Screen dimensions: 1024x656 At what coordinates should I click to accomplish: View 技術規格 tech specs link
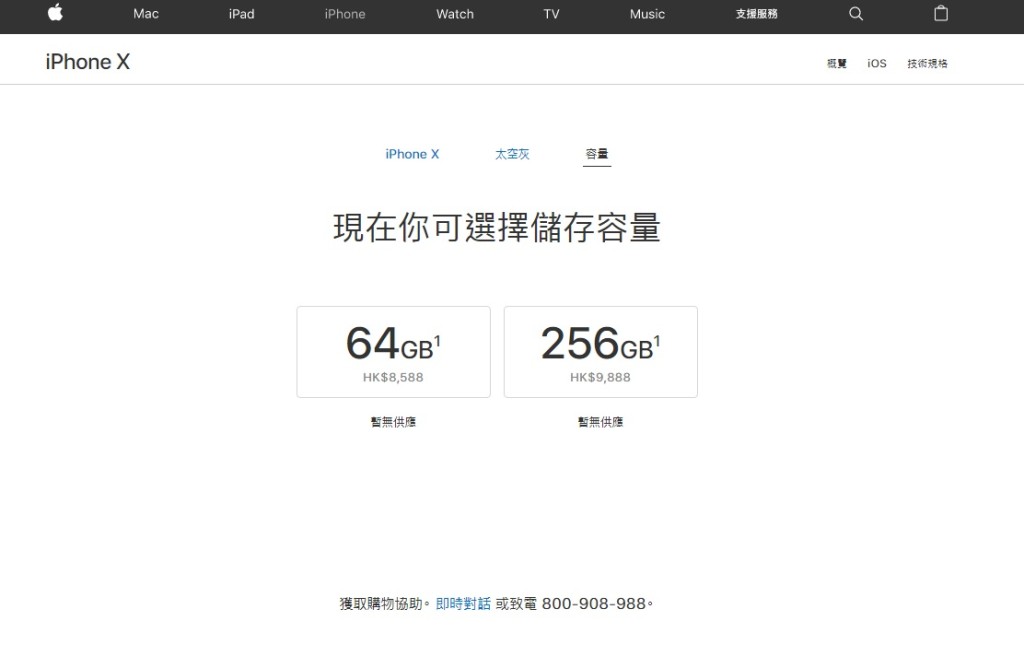click(x=927, y=63)
